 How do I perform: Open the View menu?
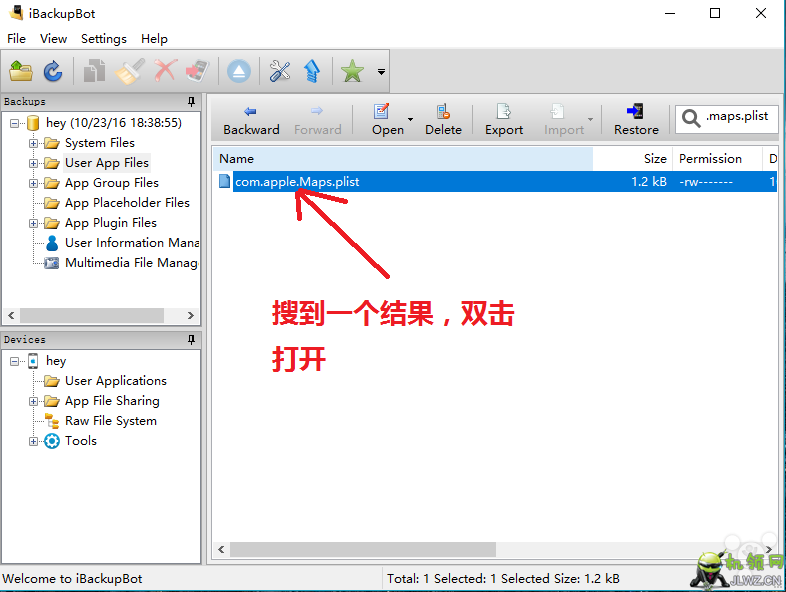click(53, 39)
